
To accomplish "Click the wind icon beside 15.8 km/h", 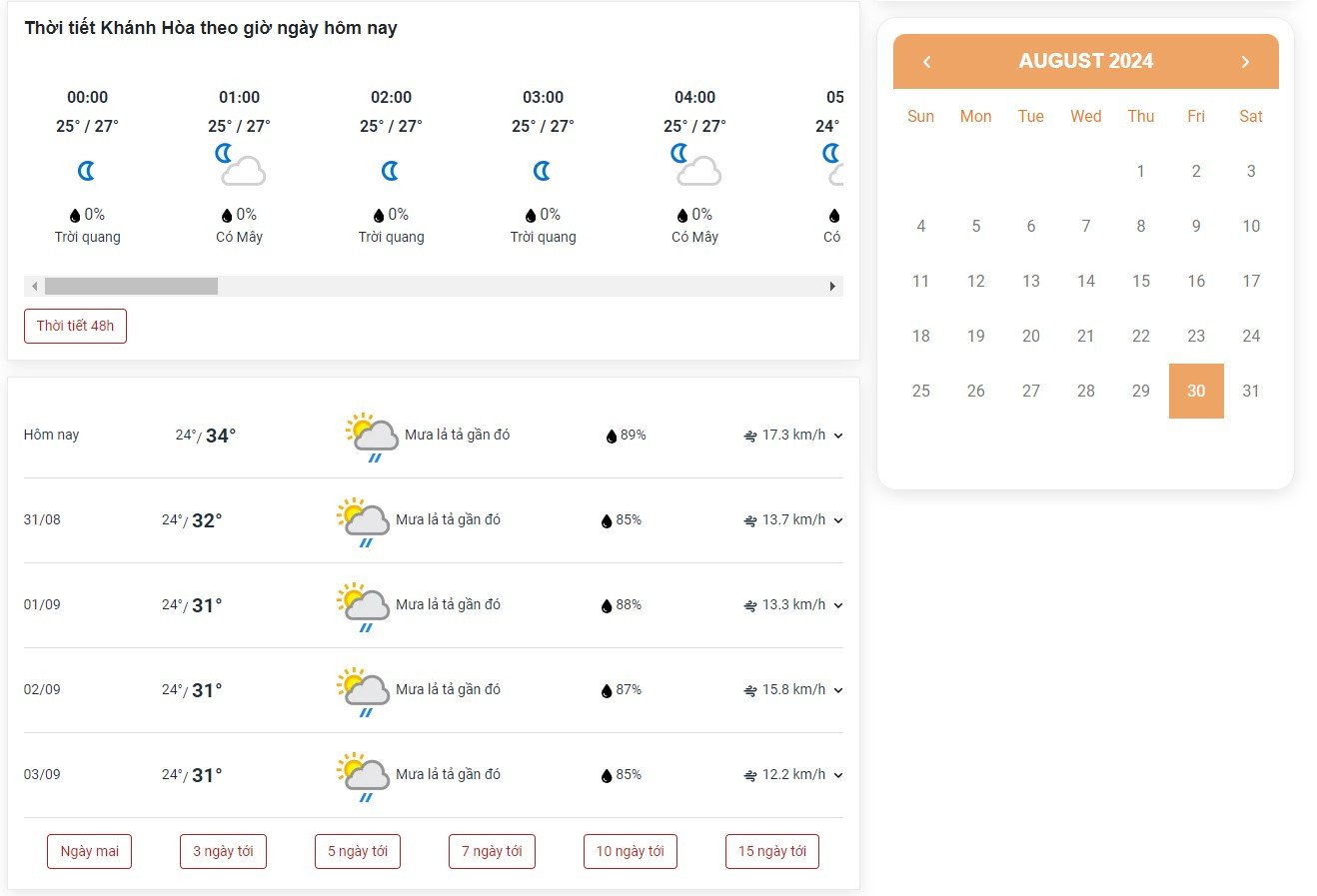I will click(750, 690).
